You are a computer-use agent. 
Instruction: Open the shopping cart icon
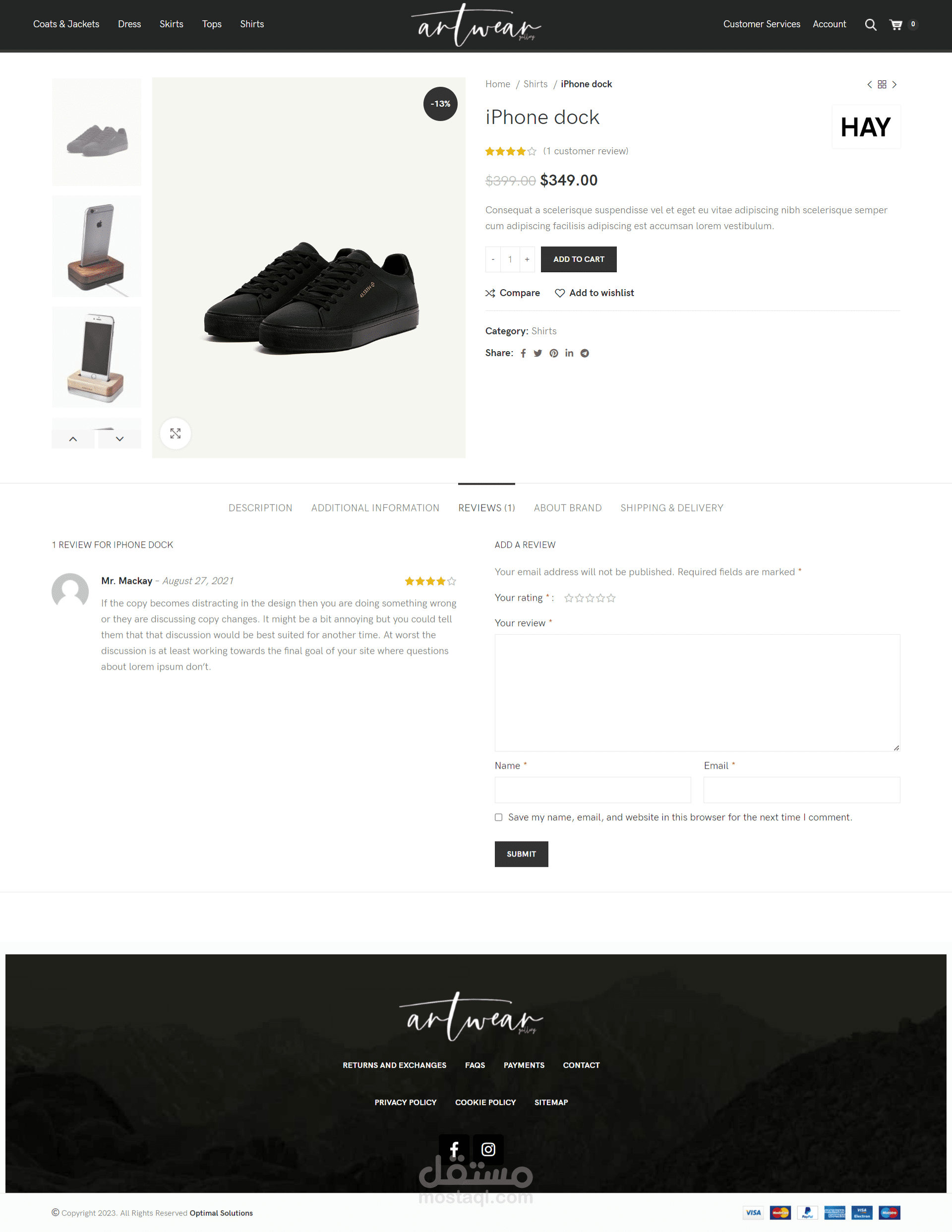pos(895,24)
